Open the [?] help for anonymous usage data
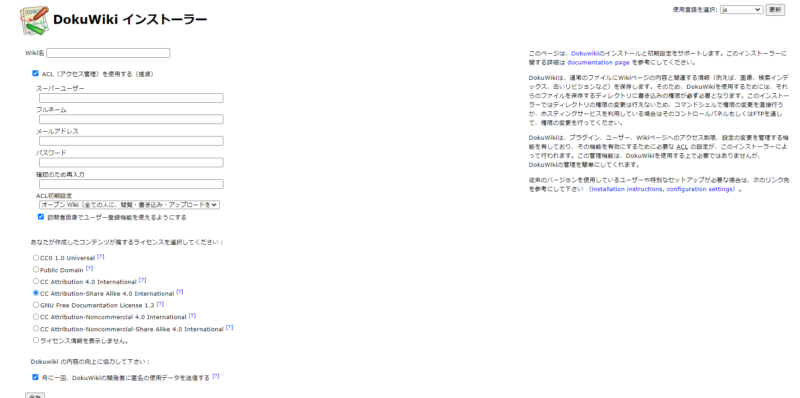The width and height of the screenshot is (800, 398). [216, 376]
